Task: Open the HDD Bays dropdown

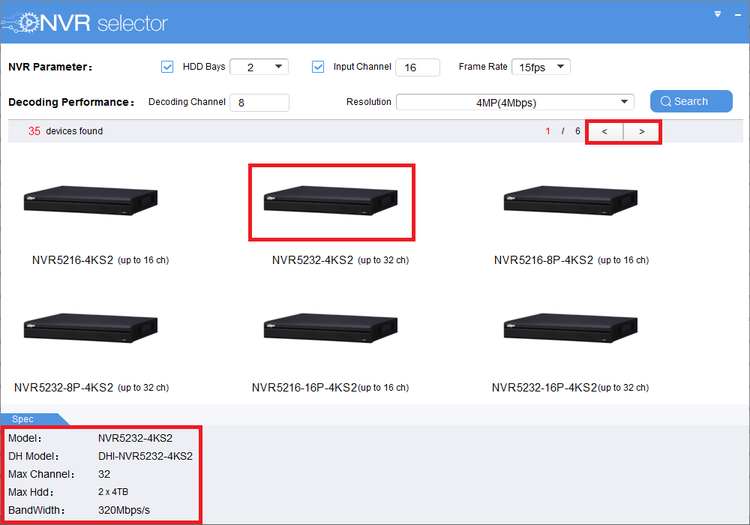Action: coord(259,67)
